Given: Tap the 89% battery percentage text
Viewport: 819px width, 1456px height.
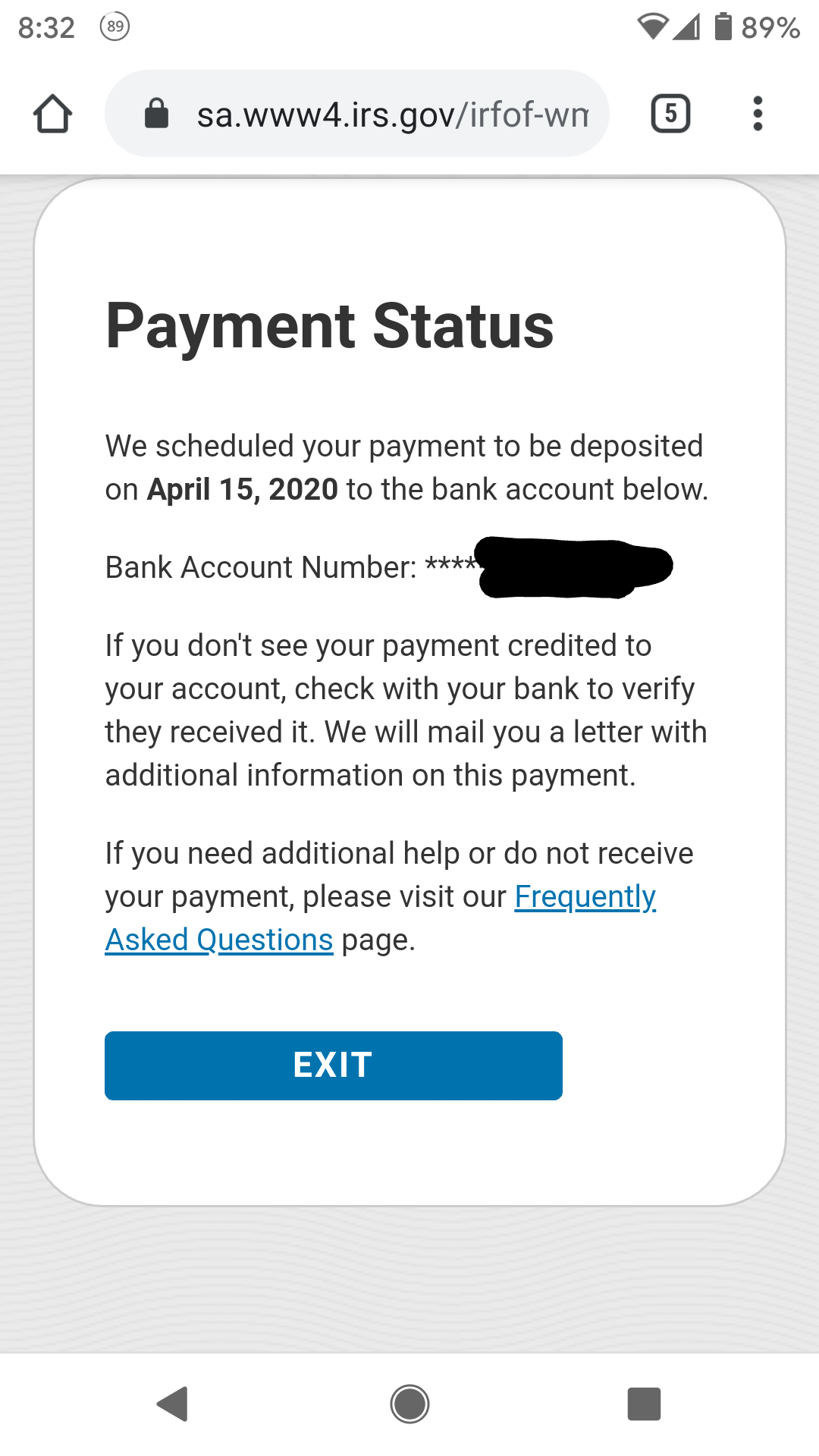Looking at the screenshot, I should (x=770, y=28).
